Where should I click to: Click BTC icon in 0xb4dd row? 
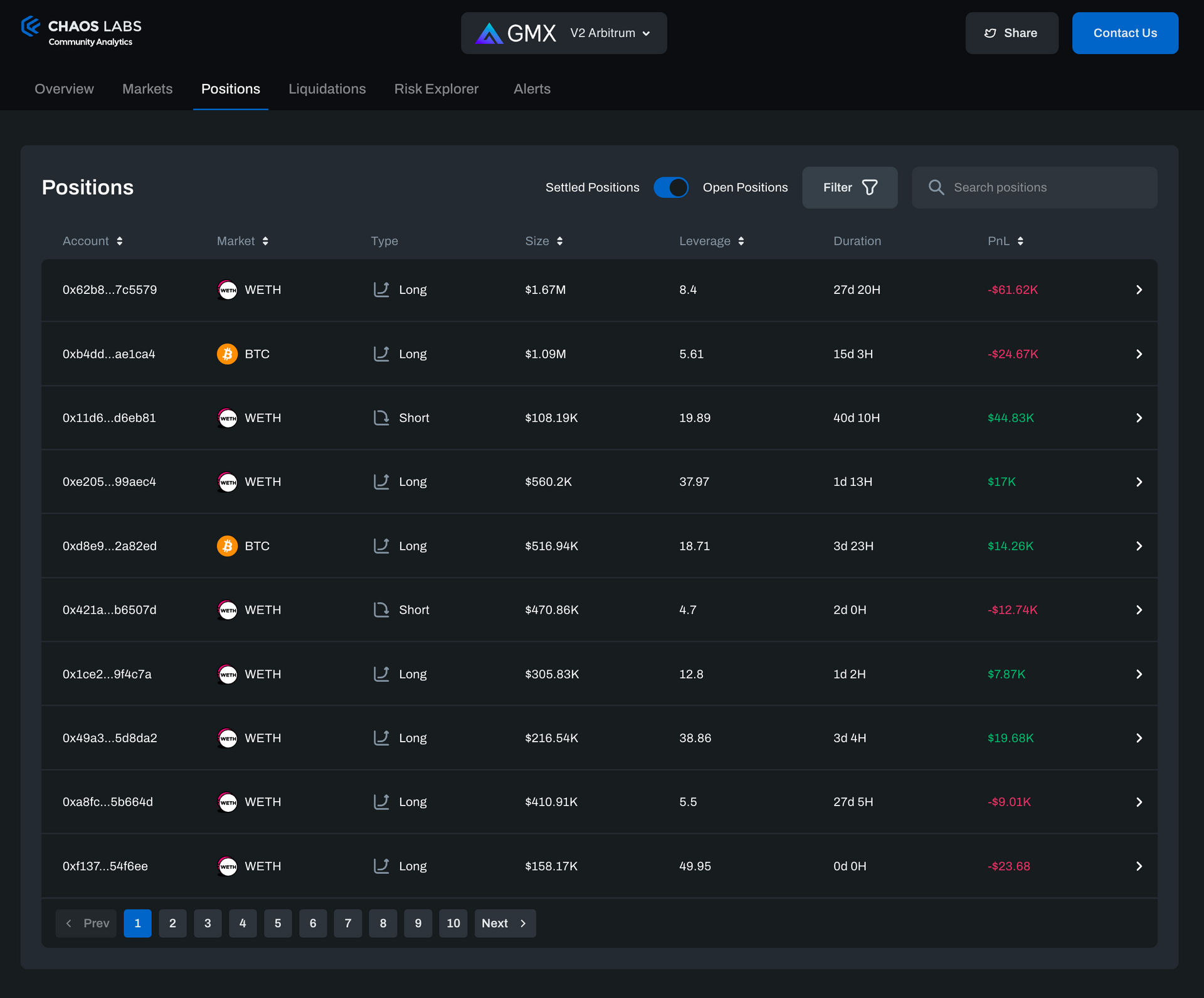pos(227,354)
